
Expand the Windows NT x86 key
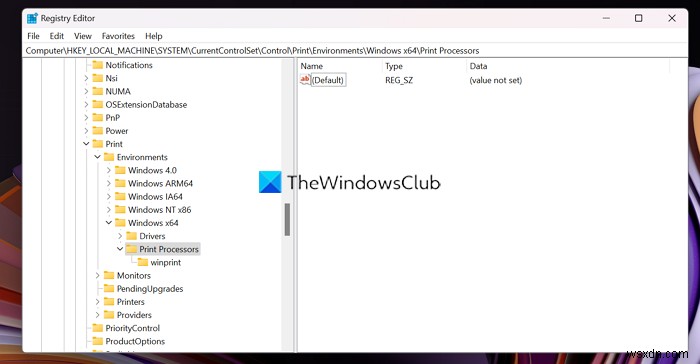point(108,210)
